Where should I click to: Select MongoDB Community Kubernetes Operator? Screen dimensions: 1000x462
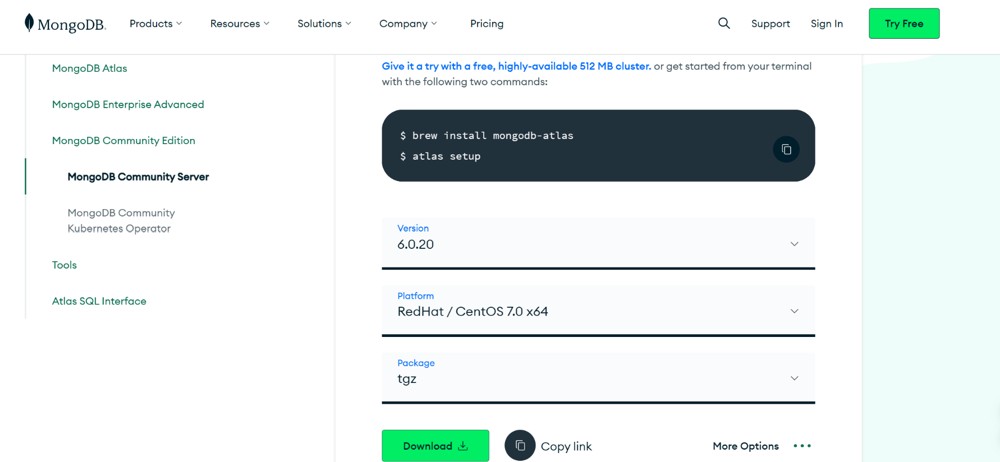121,220
